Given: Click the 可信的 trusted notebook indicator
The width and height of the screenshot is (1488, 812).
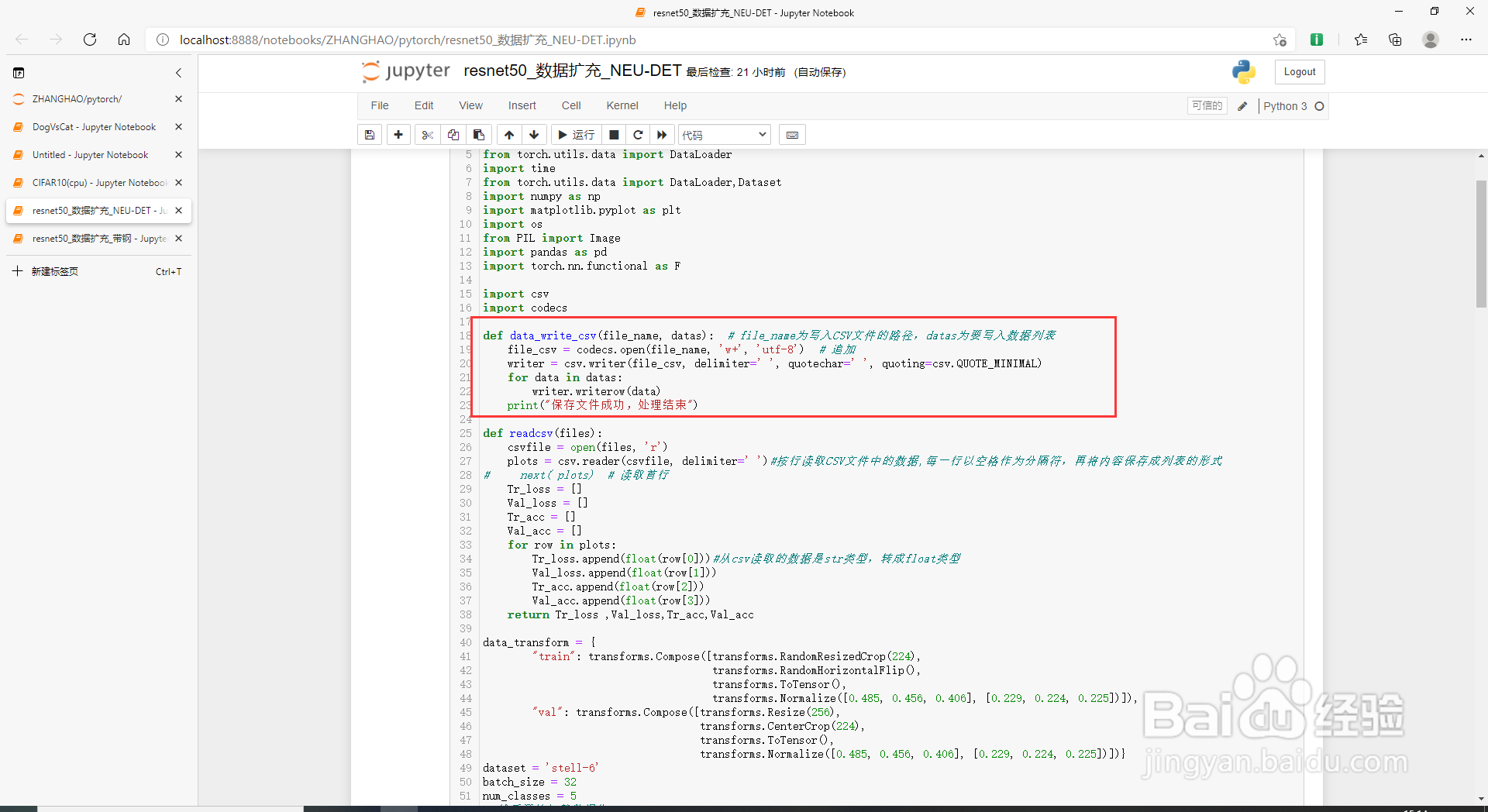Looking at the screenshot, I should click(x=1207, y=106).
